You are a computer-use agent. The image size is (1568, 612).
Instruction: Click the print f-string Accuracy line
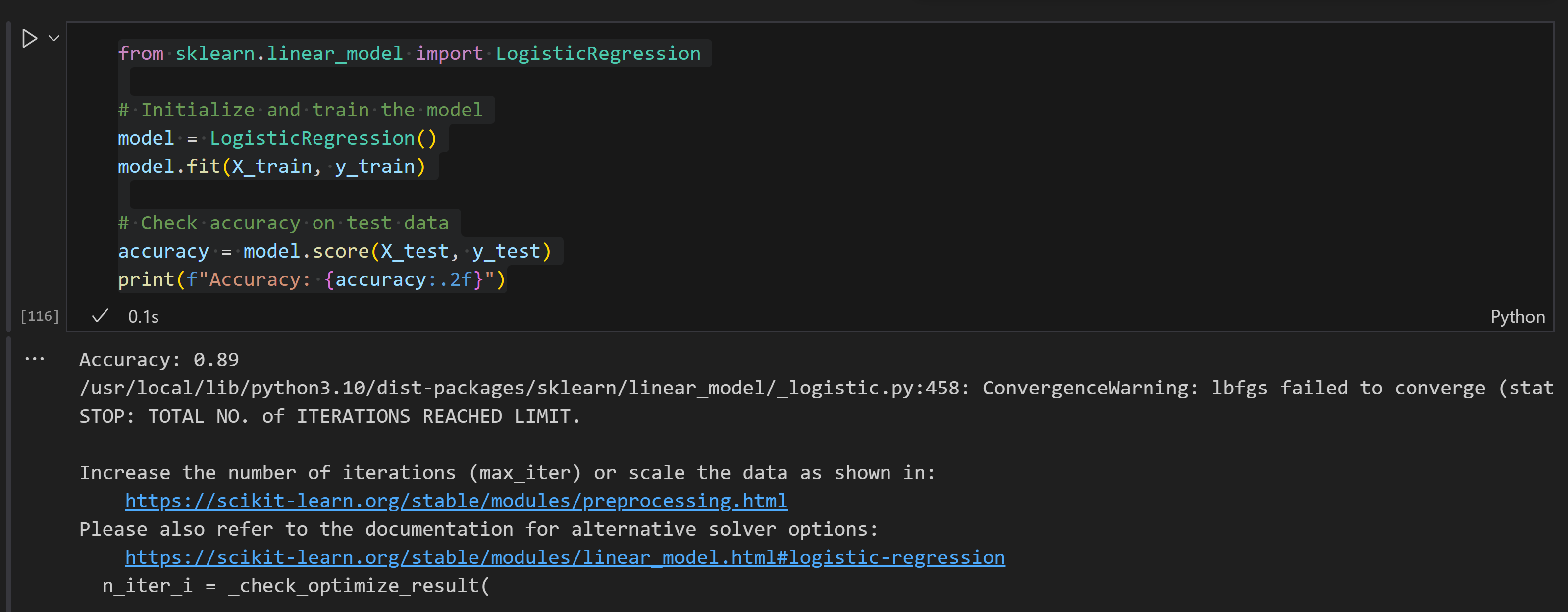click(312, 279)
